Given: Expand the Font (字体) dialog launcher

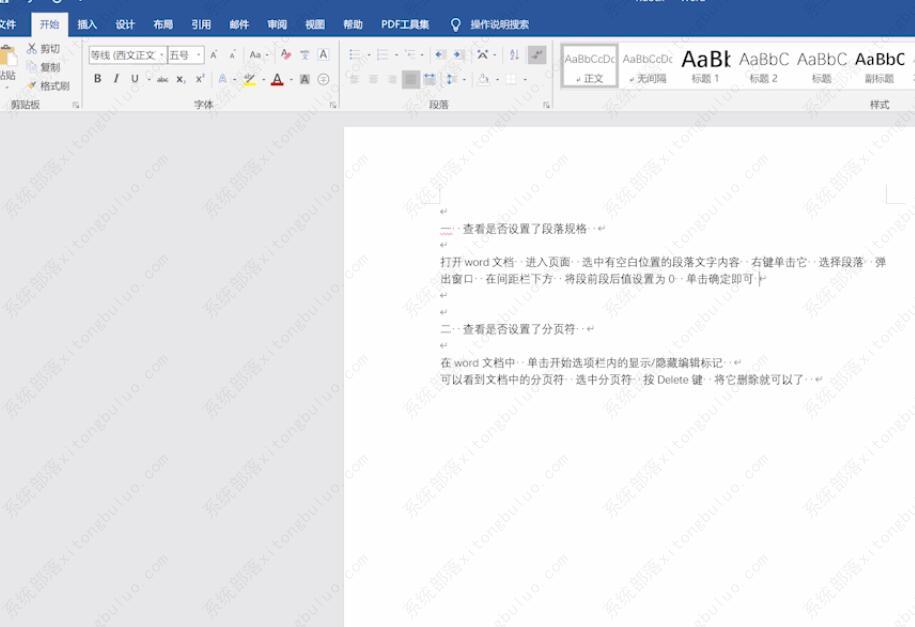Looking at the screenshot, I should click(333, 105).
